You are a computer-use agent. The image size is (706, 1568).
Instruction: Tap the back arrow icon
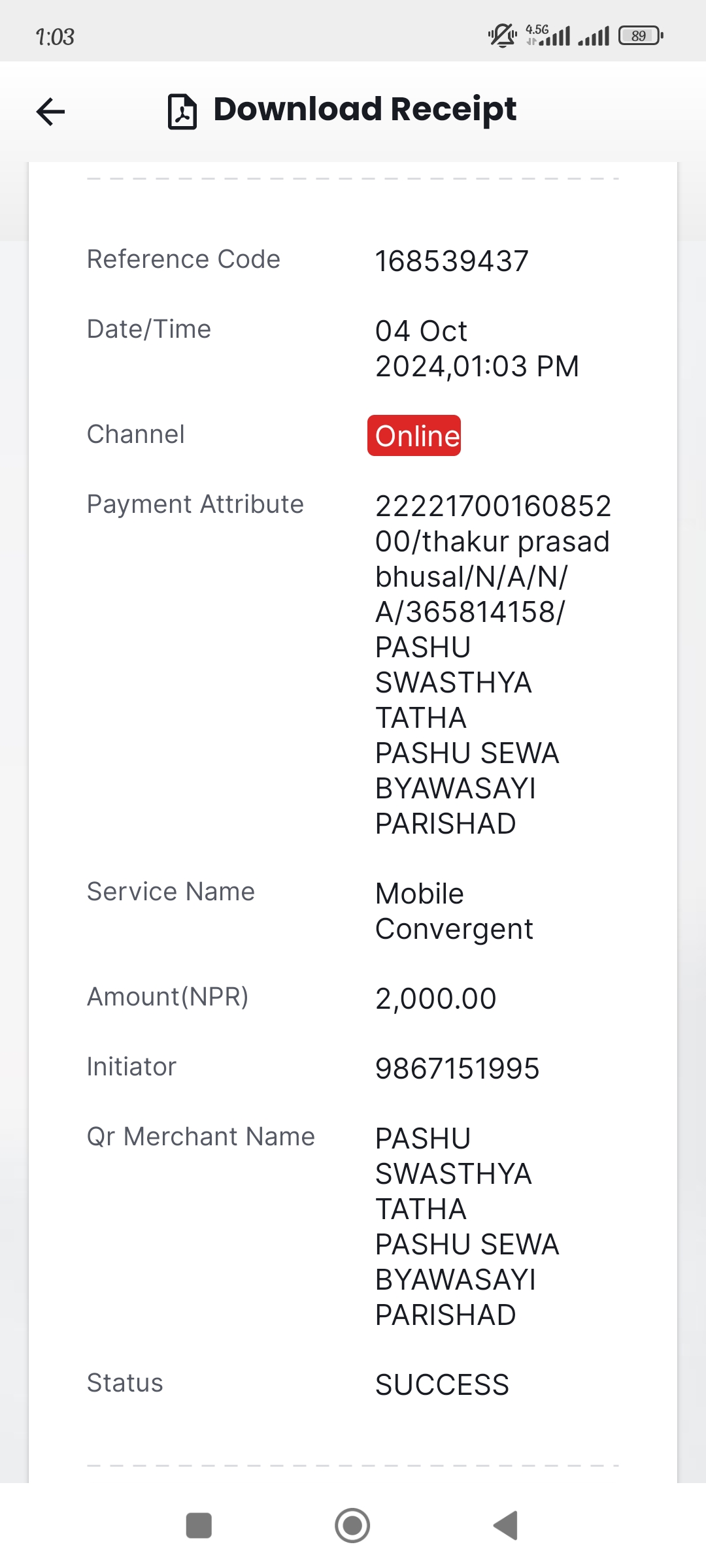(50, 111)
